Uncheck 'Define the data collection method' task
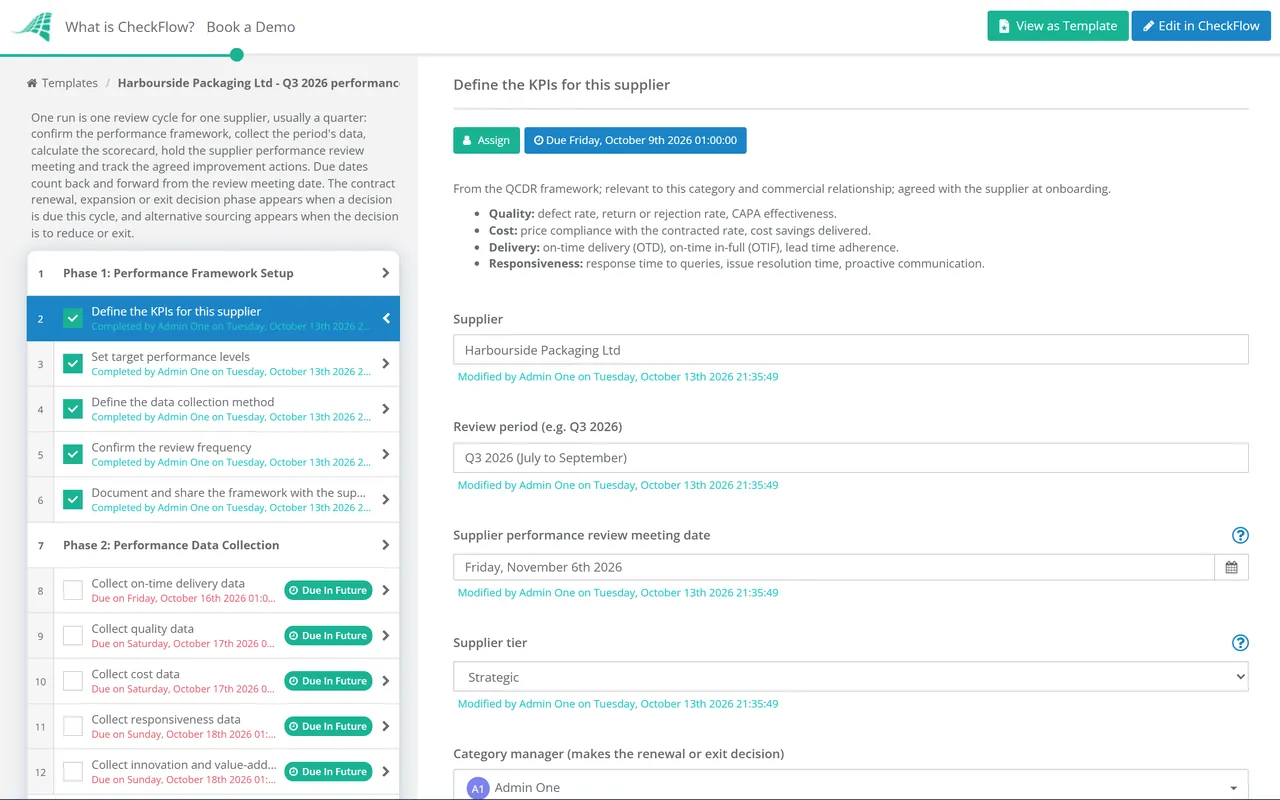 coord(73,409)
